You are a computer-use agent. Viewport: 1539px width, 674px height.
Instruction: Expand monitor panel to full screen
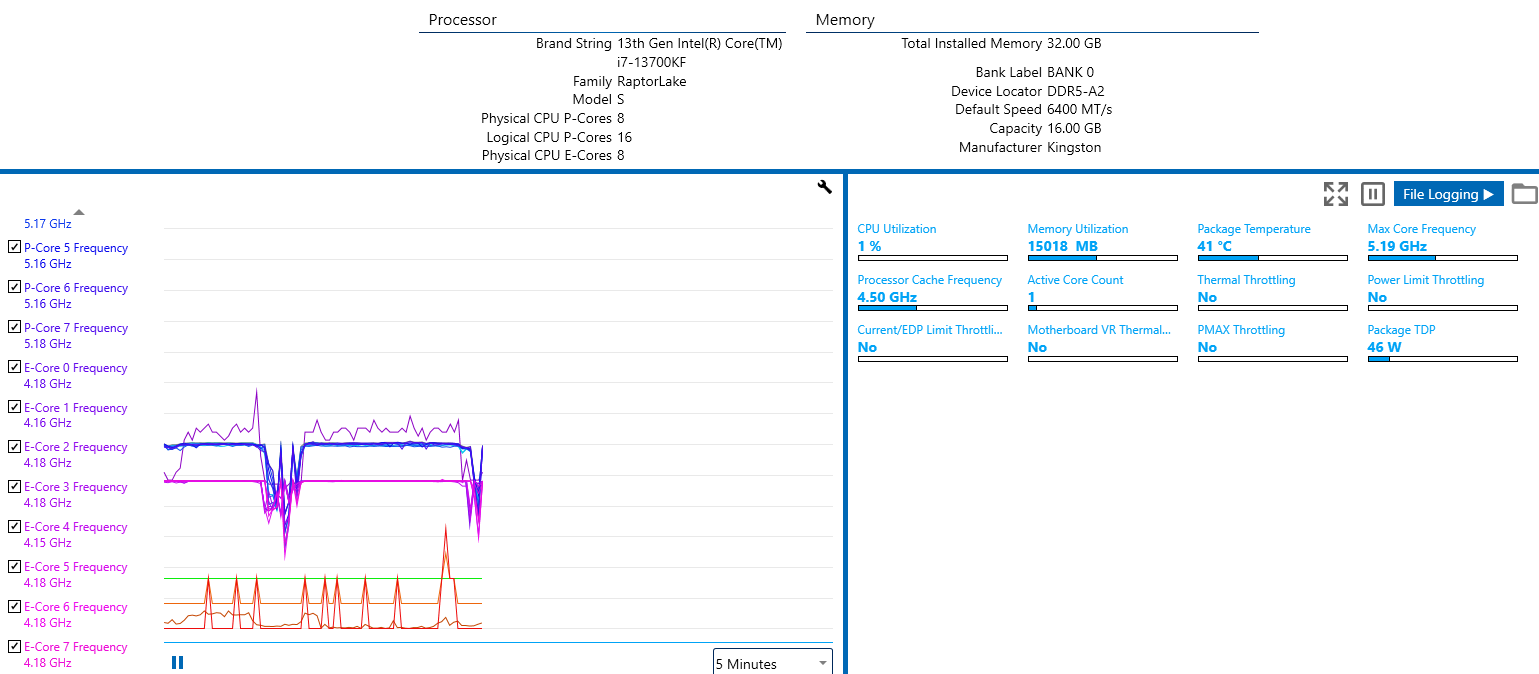1336,194
